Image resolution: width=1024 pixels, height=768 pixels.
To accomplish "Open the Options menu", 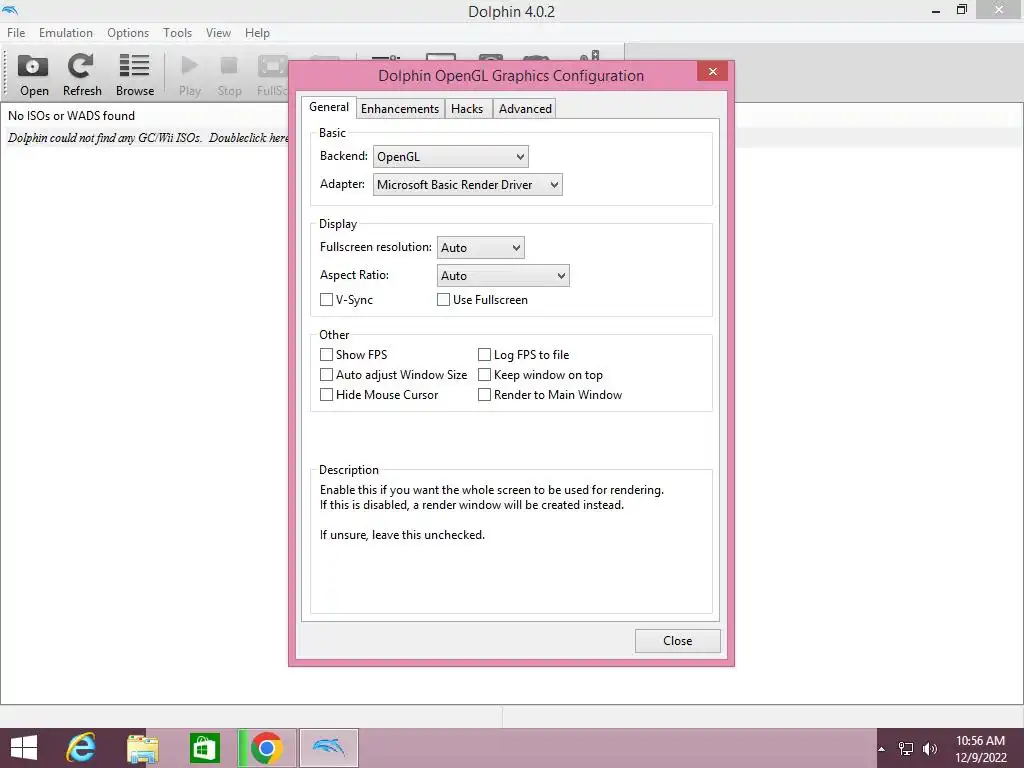I will tap(128, 33).
